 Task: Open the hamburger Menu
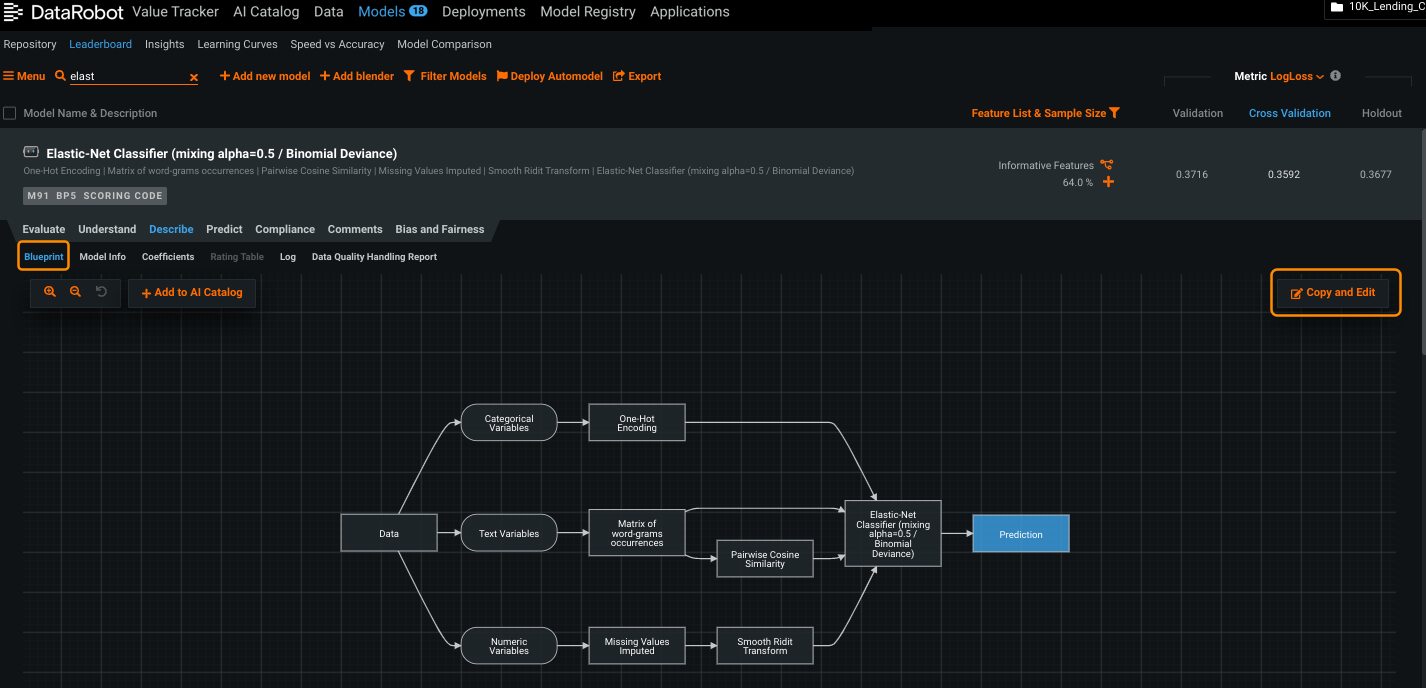[24, 76]
